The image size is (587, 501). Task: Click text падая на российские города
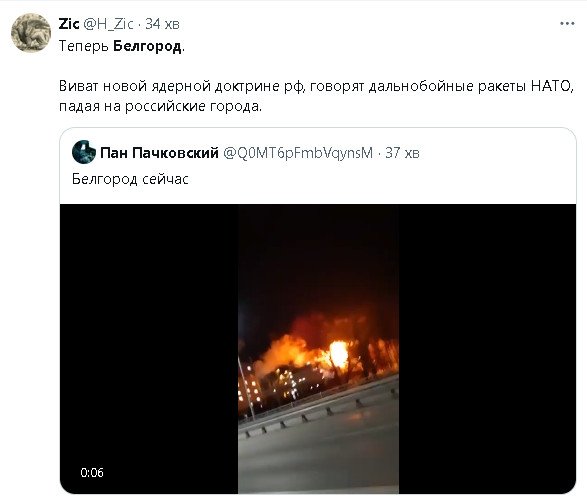pyautogui.click(x=160, y=107)
